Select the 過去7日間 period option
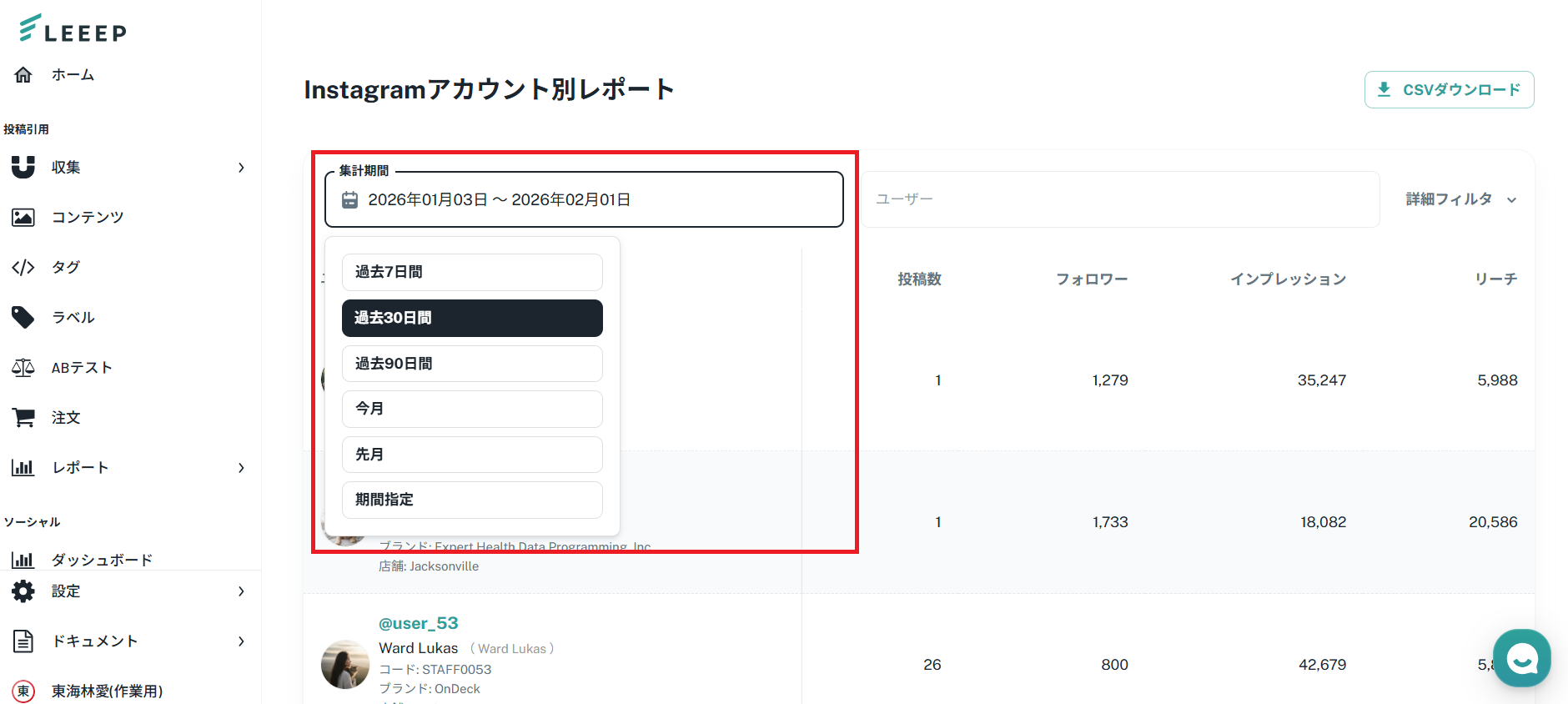This screenshot has height=704, width=1568. (x=472, y=272)
